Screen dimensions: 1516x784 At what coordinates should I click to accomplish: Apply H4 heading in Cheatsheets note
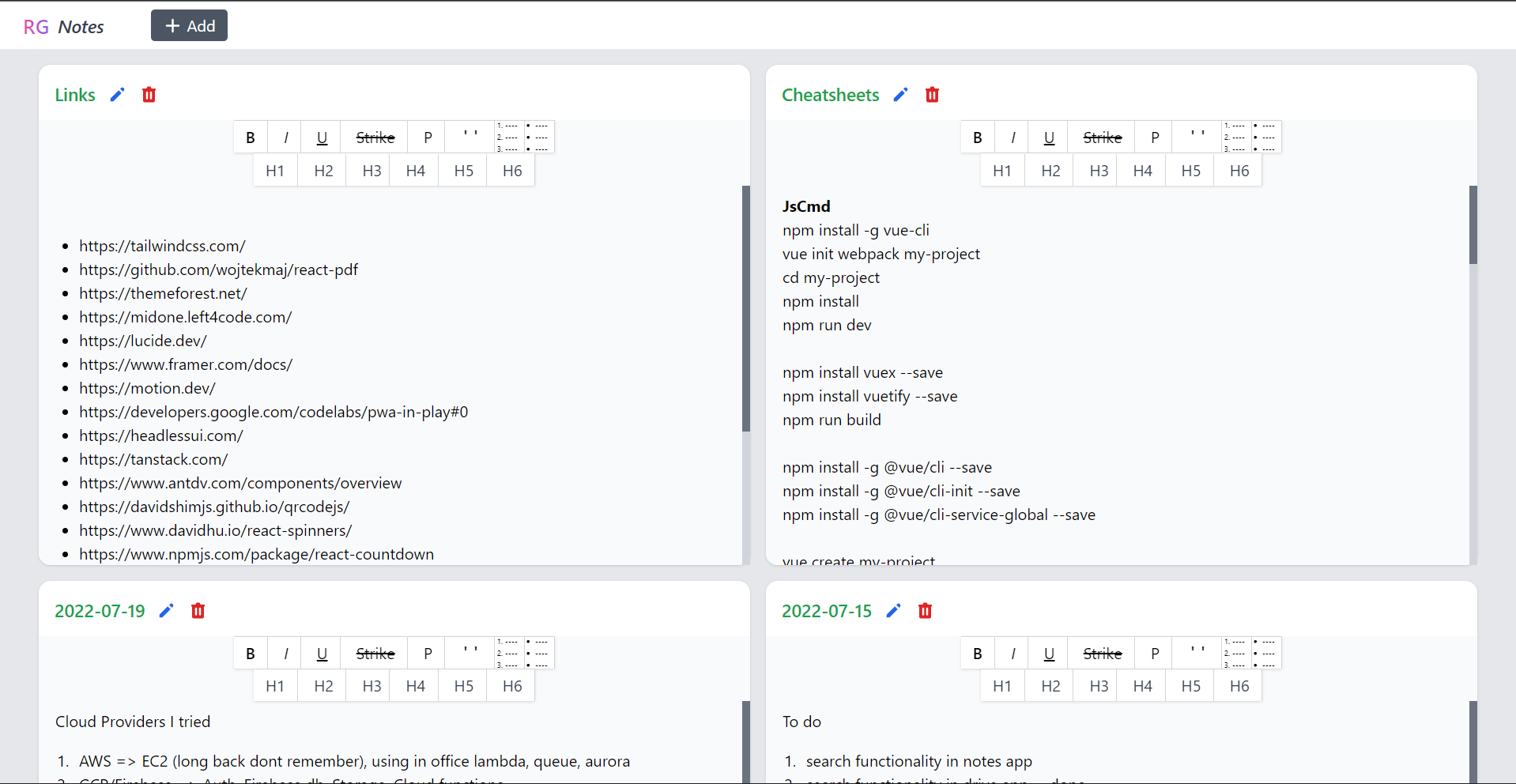click(1142, 171)
